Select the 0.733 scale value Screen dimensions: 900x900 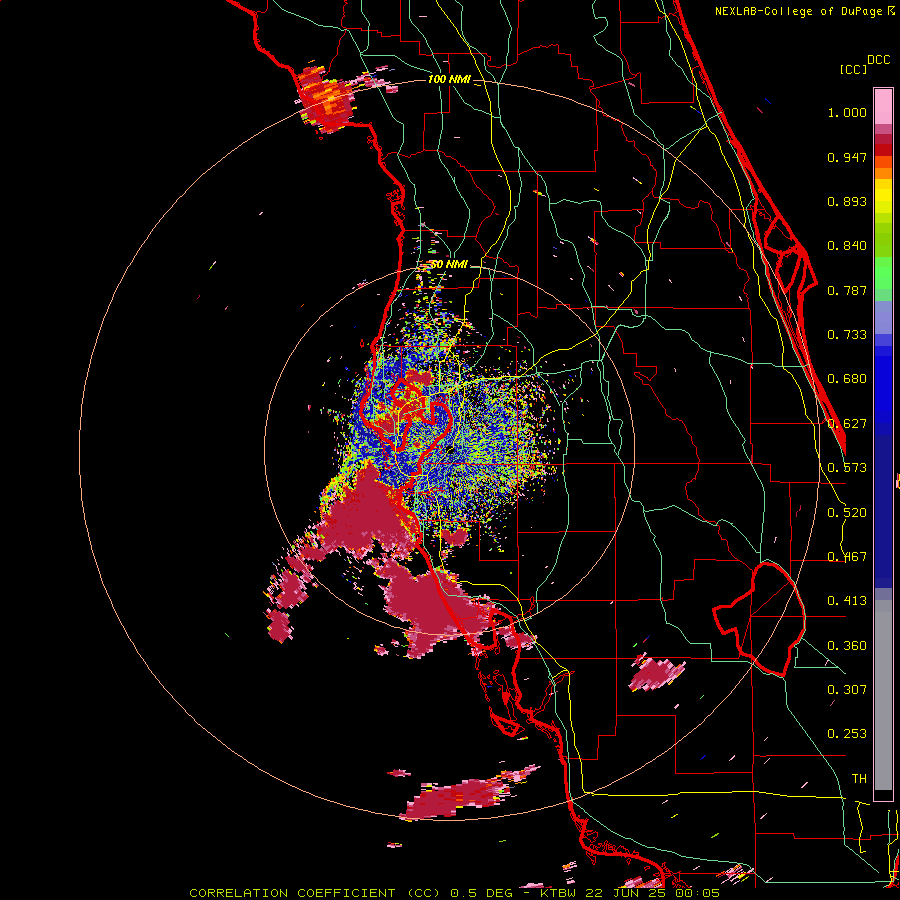pos(847,335)
